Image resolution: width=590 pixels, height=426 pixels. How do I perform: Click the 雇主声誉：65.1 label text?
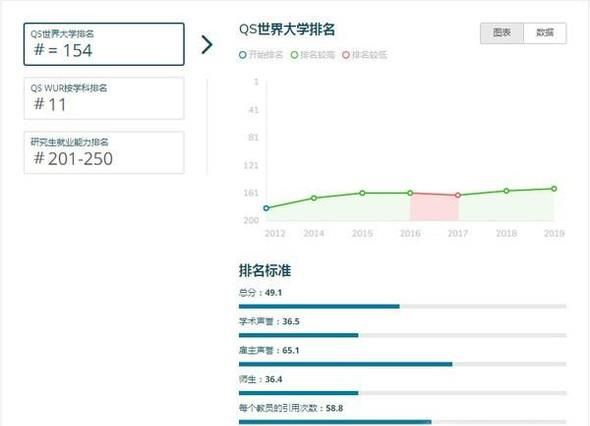click(x=269, y=350)
